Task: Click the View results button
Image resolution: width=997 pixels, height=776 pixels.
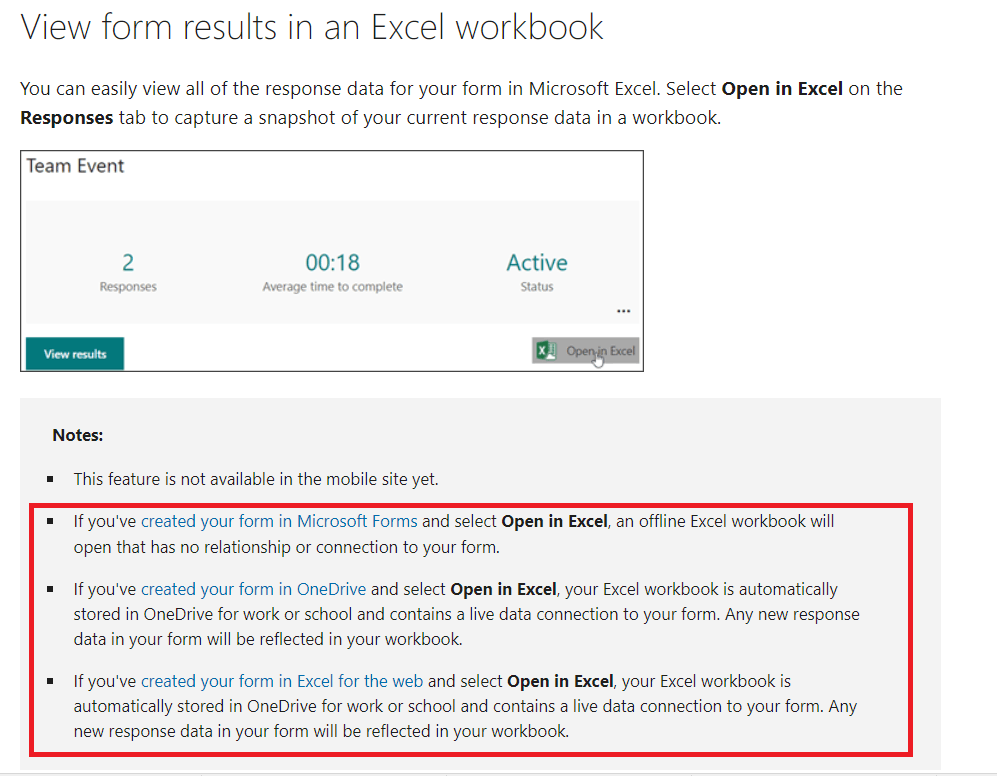Action: click(x=75, y=354)
